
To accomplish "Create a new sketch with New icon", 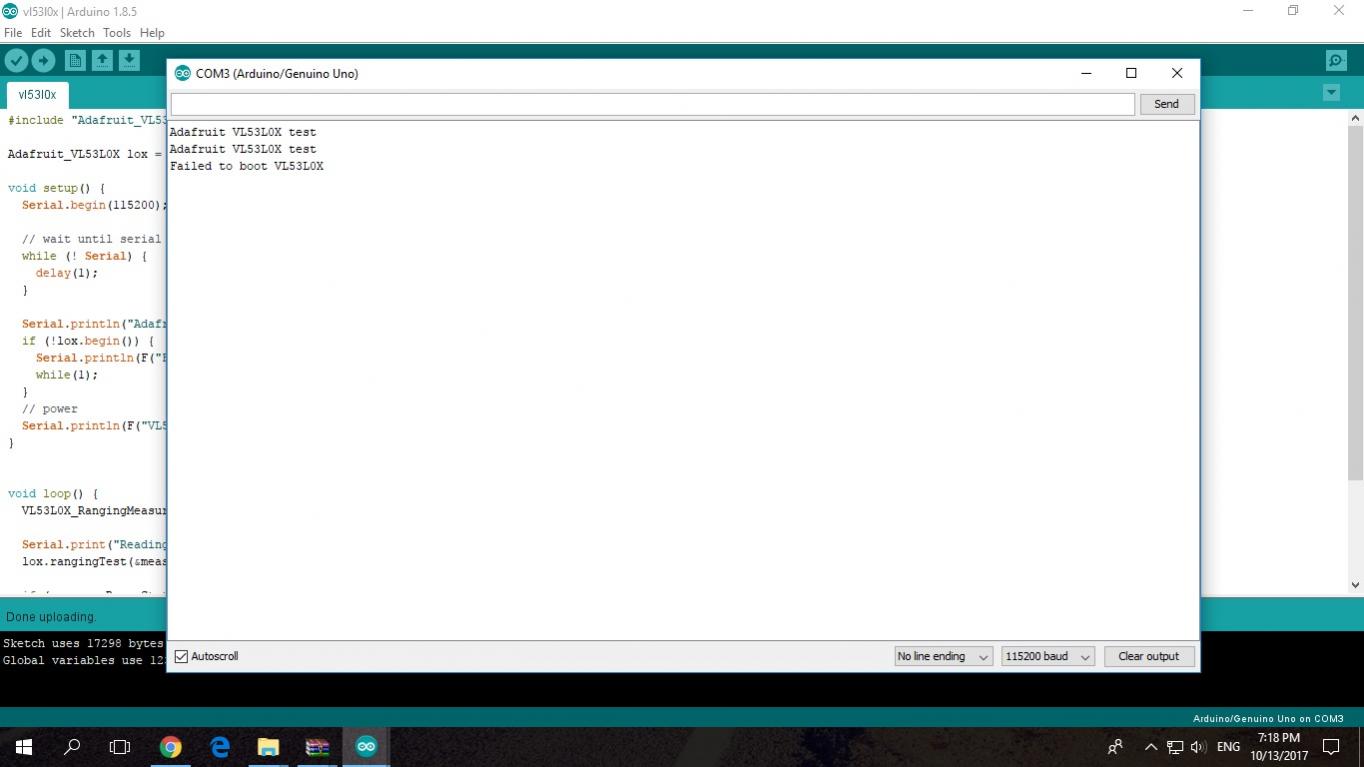I will 75,61.
